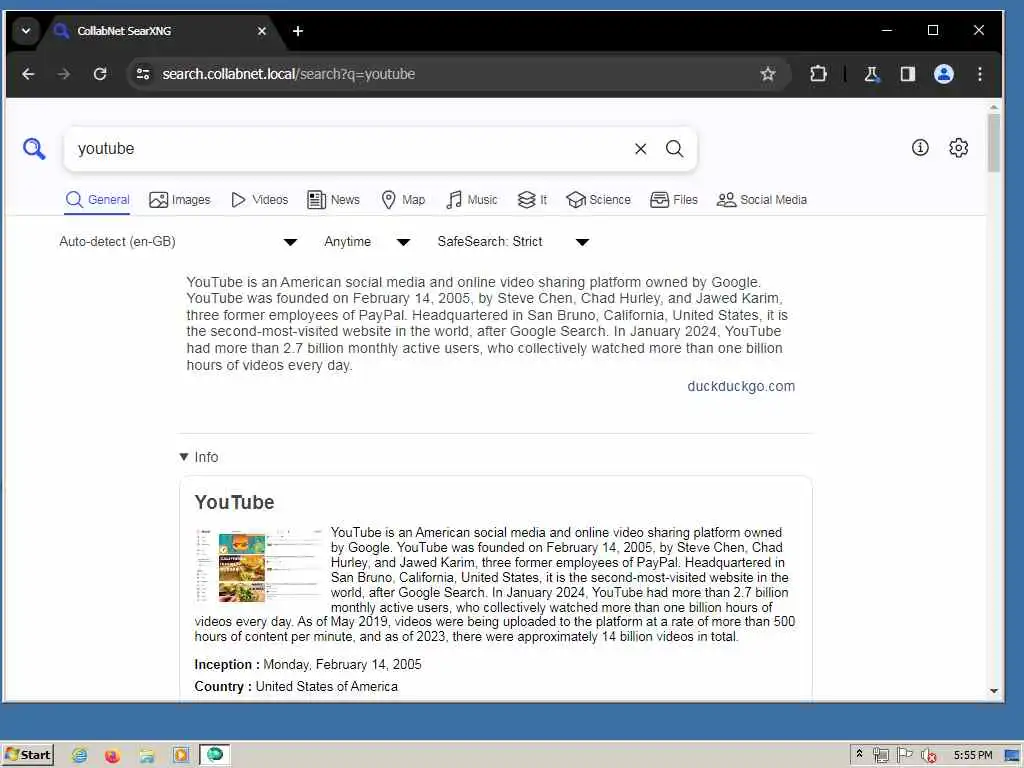Switch to the Images tab

180,200
